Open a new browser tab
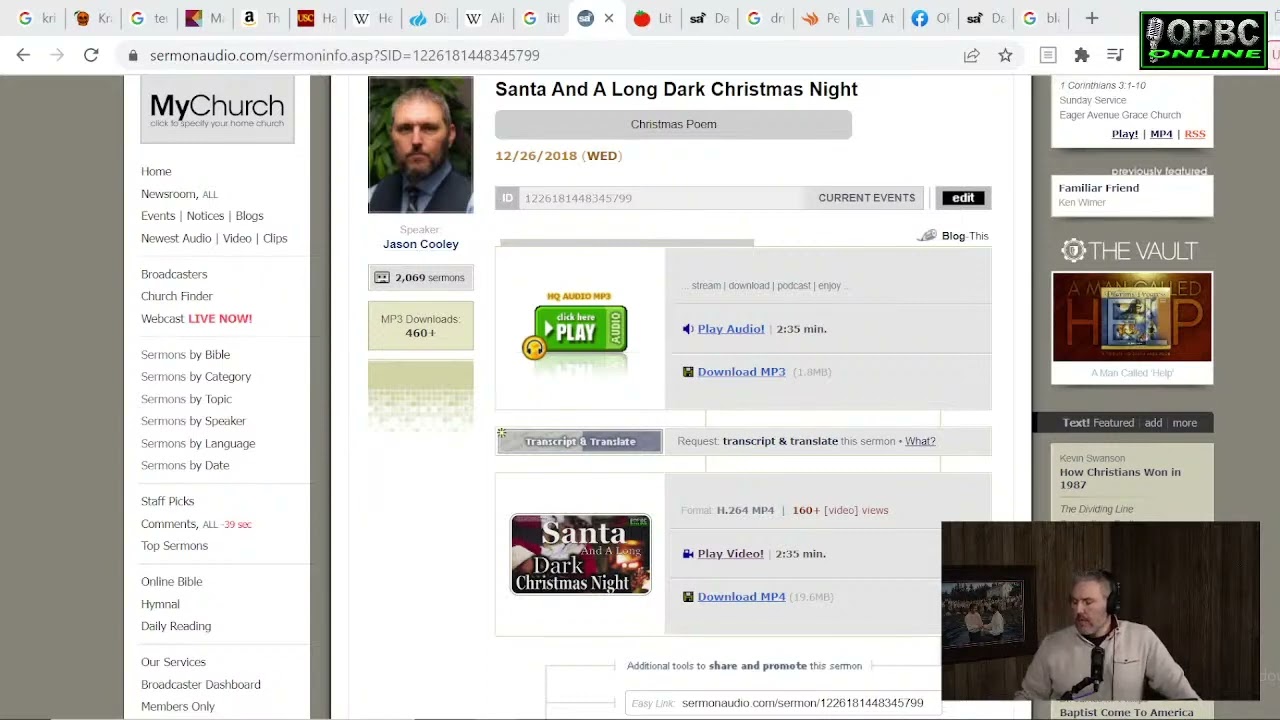This screenshot has height=720, width=1280. click(x=1092, y=18)
